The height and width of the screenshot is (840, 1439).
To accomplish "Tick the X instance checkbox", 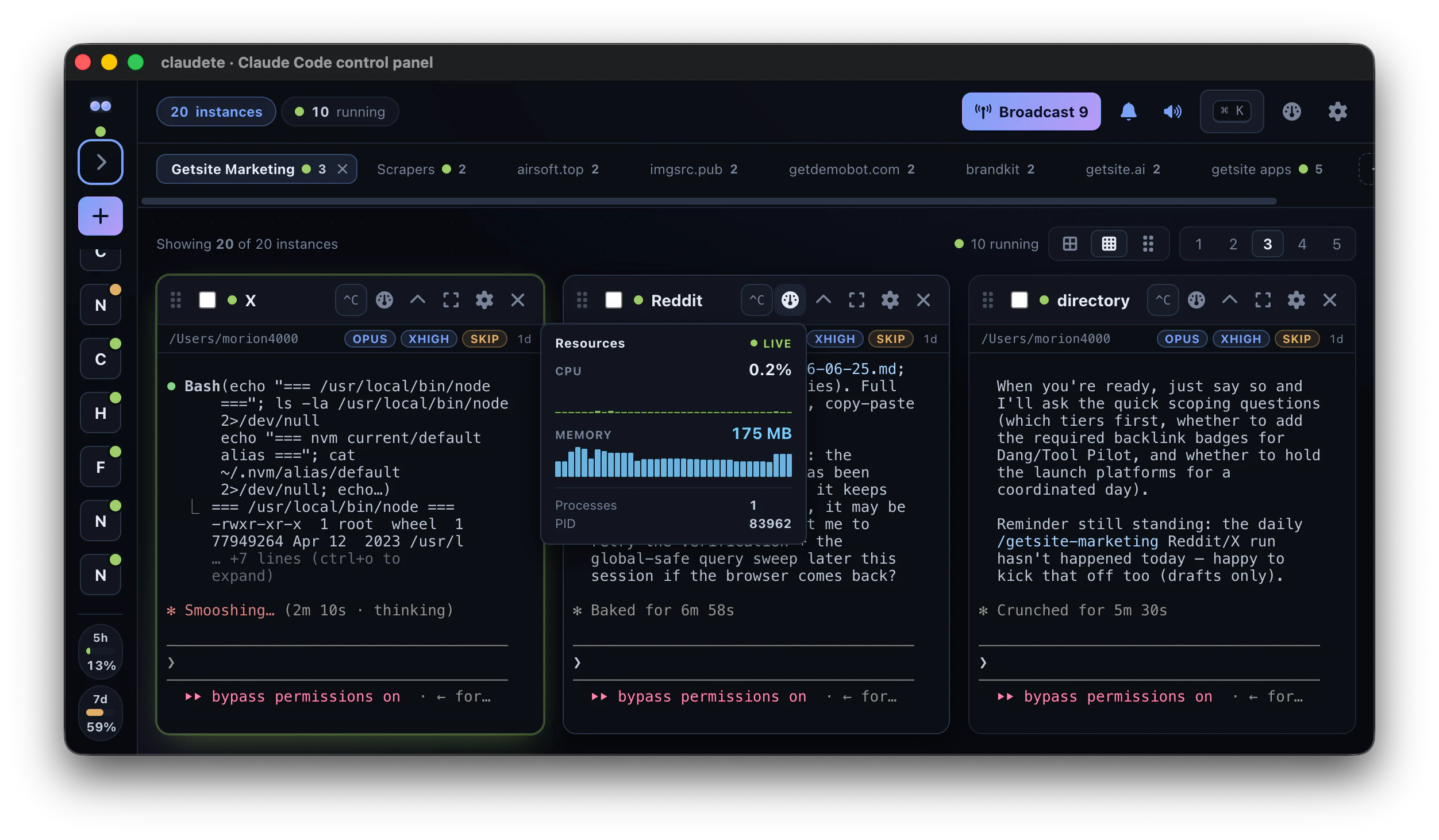I will (x=207, y=300).
